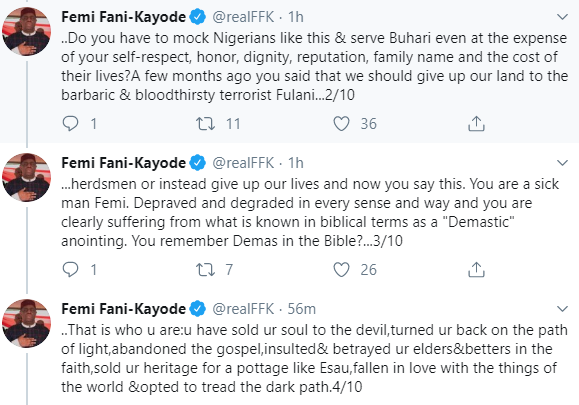
Task: Open Femi Fani-Kayode's name on the first tweet
Action: point(123,17)
